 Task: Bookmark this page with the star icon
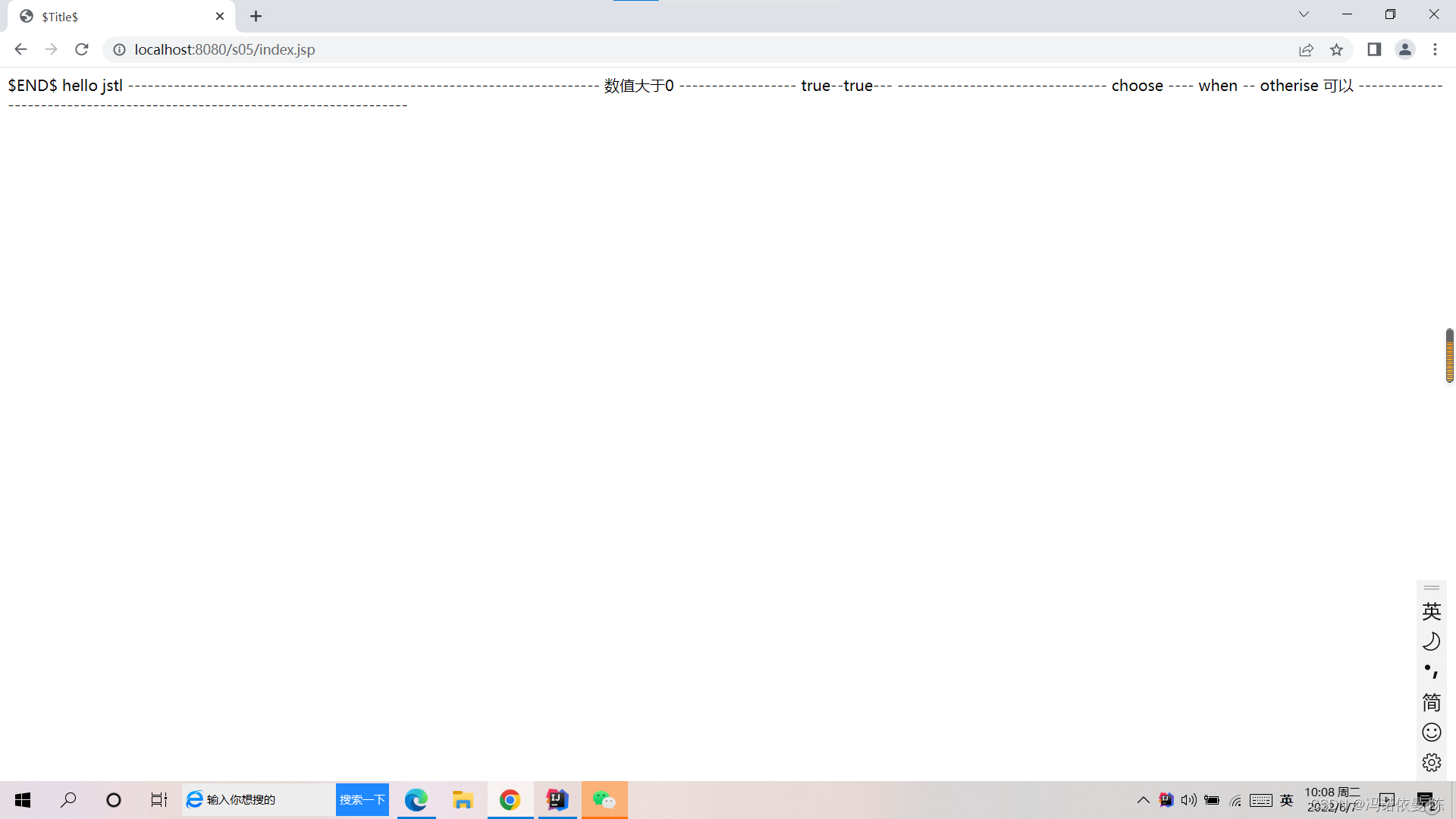[1337, 49]
